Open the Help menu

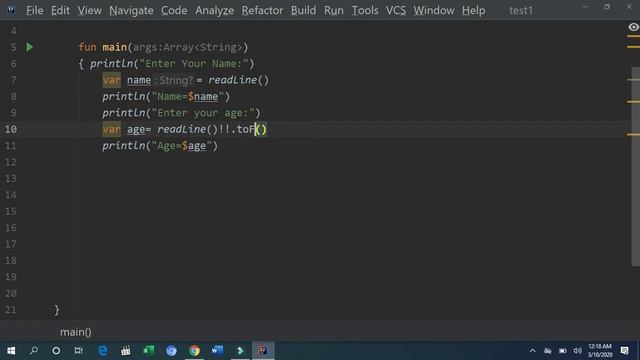coord(473,10)
